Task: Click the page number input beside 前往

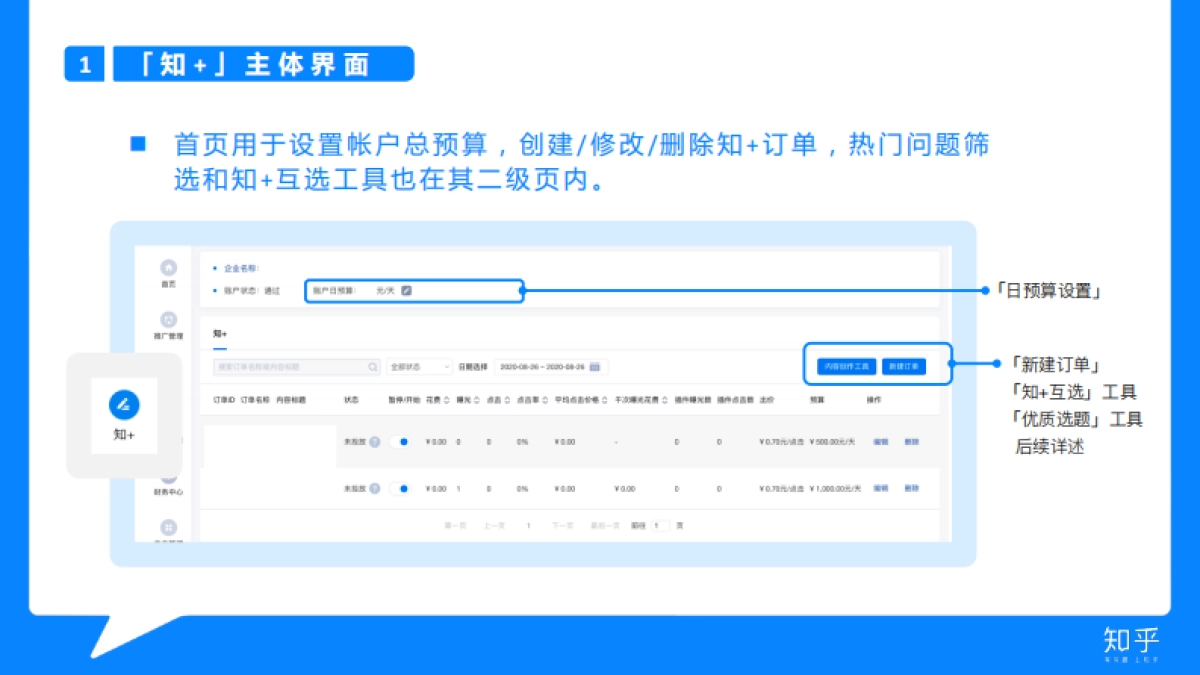Action: pyautogui.click(x=661, y=524)
